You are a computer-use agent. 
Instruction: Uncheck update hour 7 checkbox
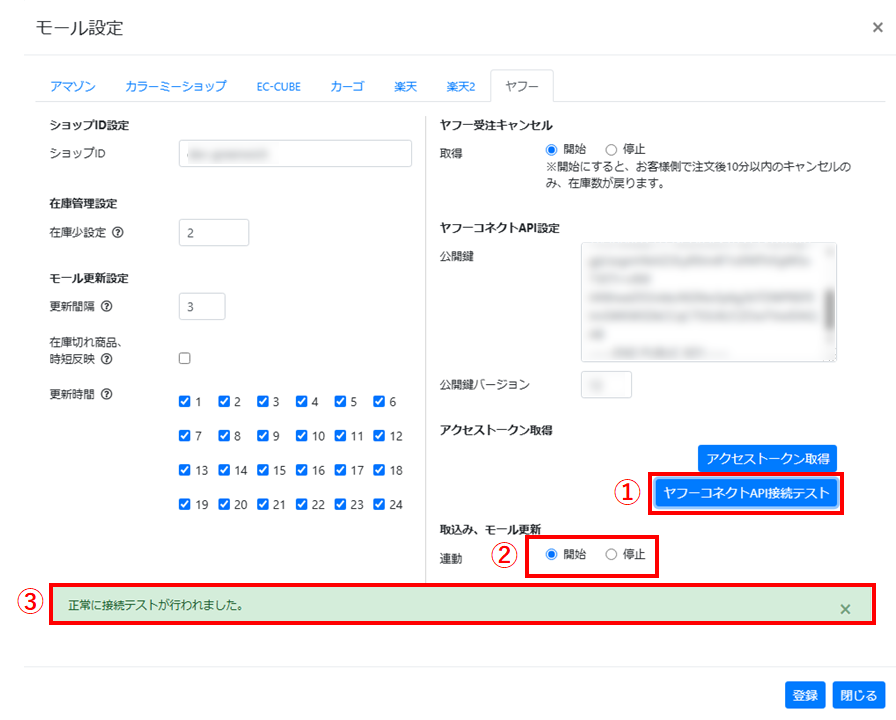click(185, 435)
